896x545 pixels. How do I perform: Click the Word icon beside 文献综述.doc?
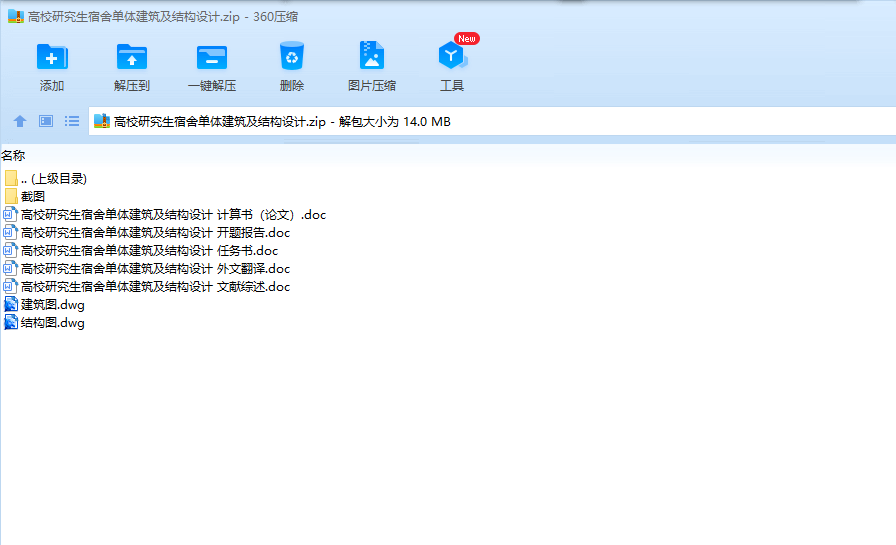(10, 287)
